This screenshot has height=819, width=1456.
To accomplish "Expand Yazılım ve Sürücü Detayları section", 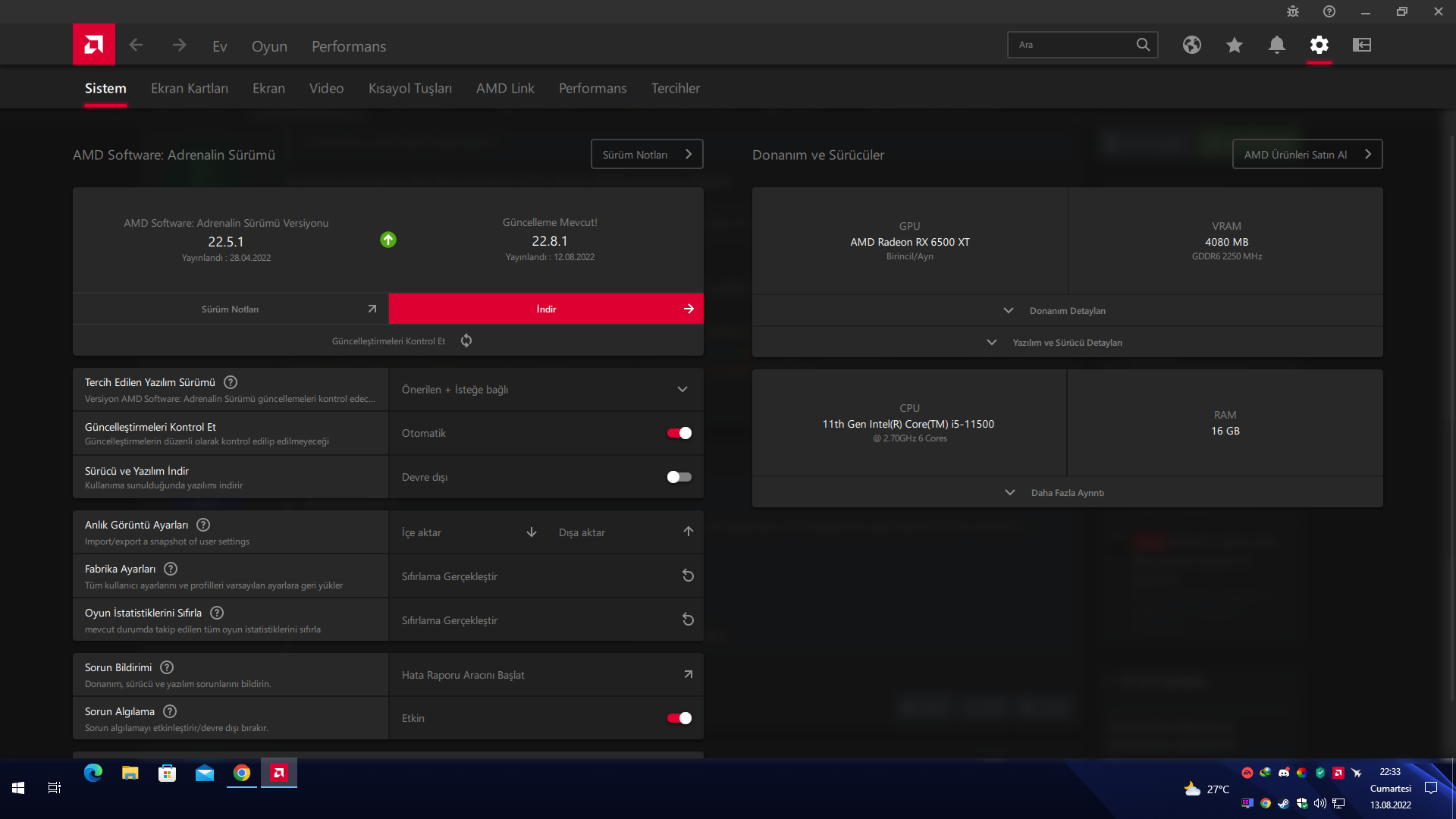I will [1066, 343].
